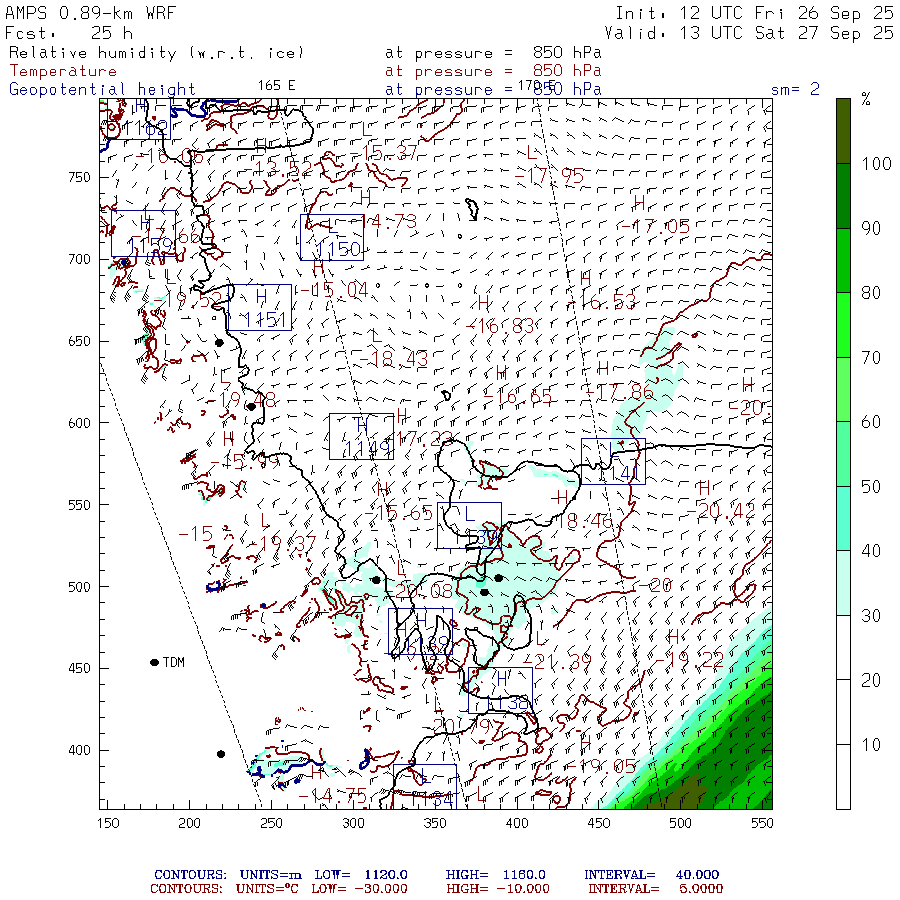Click the 'Init: 12 UTC Fri 26 Sep 25' text
Viewport: 900px width, 900px height.
pos(754,13)
